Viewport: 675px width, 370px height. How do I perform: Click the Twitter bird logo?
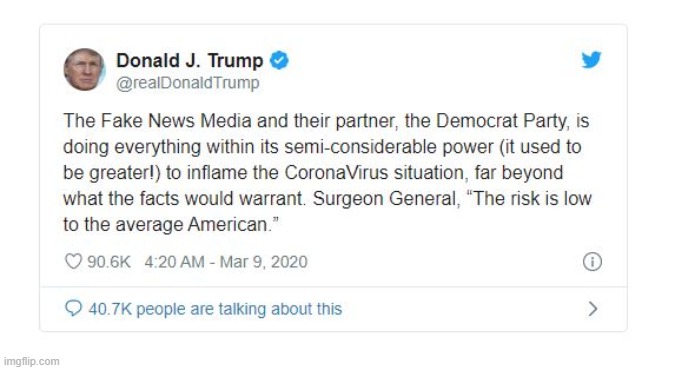point(591,60)
